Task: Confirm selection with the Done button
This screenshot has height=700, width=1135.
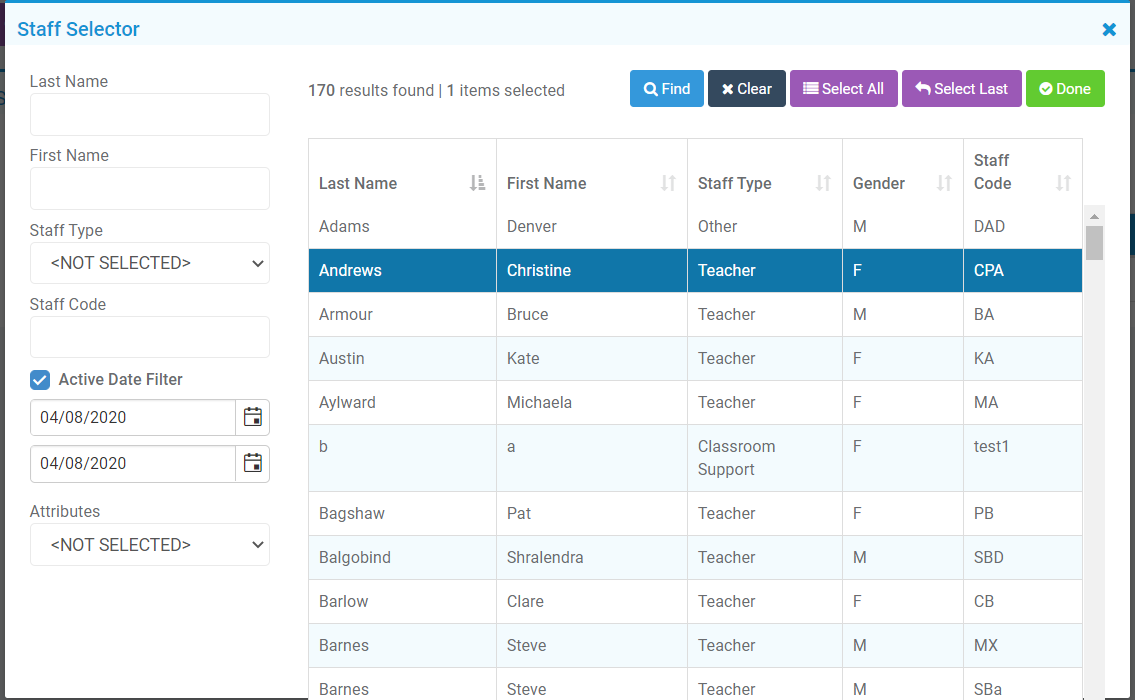Action: pyautogui.click(x=1065, y=89)
